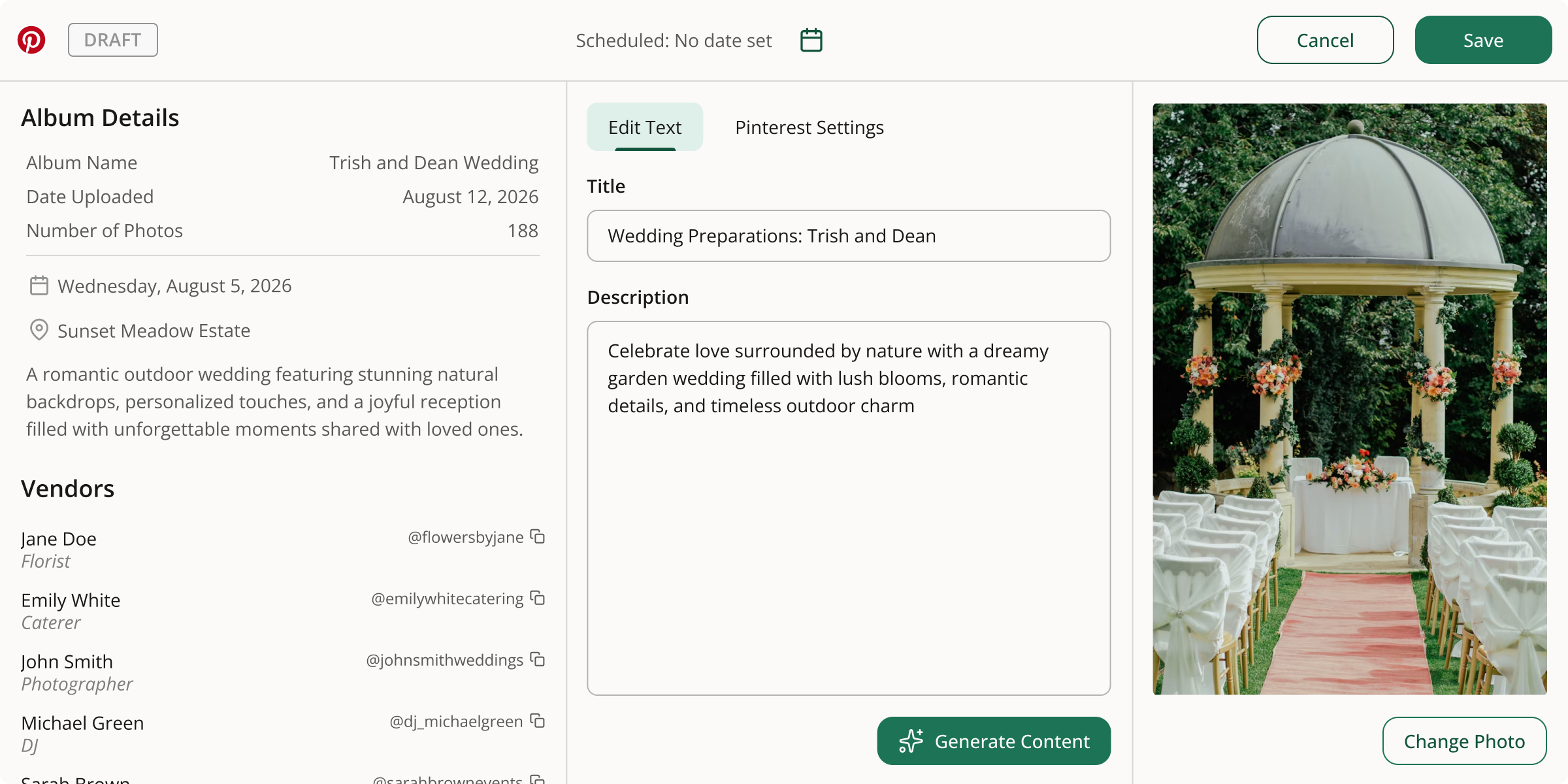The height and width of the screenshot is (784, 1568).
Task: Save the pin draft
Action: [1484, 40]
